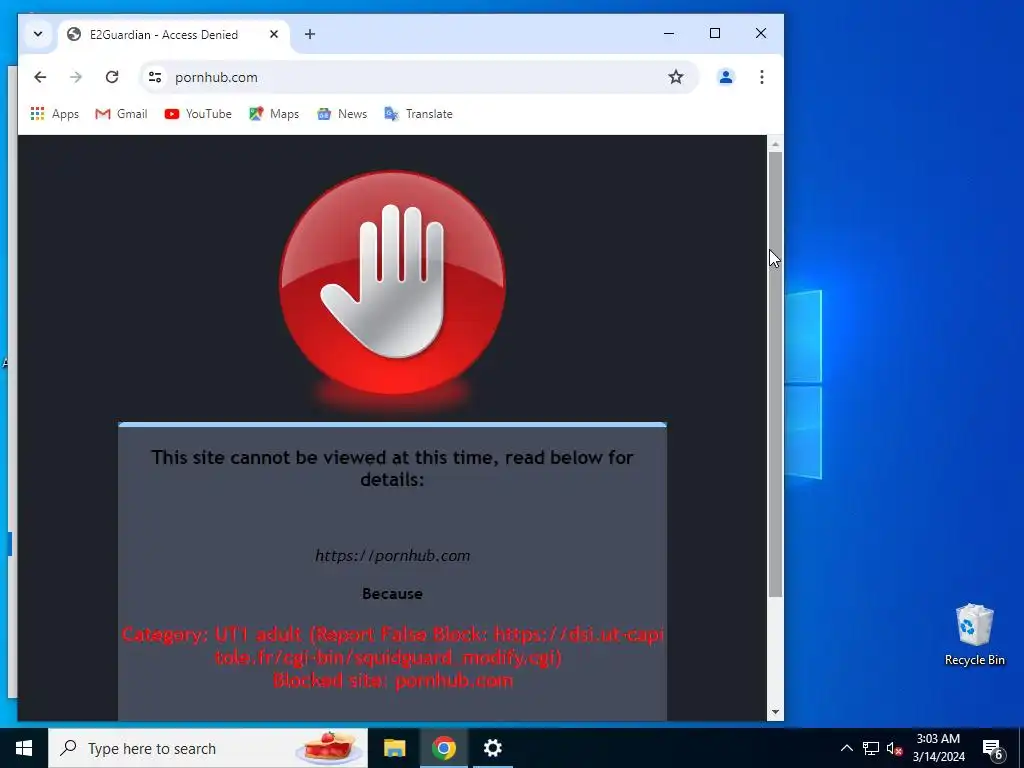The width and height of the screenshot is (1024, 768).
Task: Maximize the Chrome window
Action: pos(715,33)
